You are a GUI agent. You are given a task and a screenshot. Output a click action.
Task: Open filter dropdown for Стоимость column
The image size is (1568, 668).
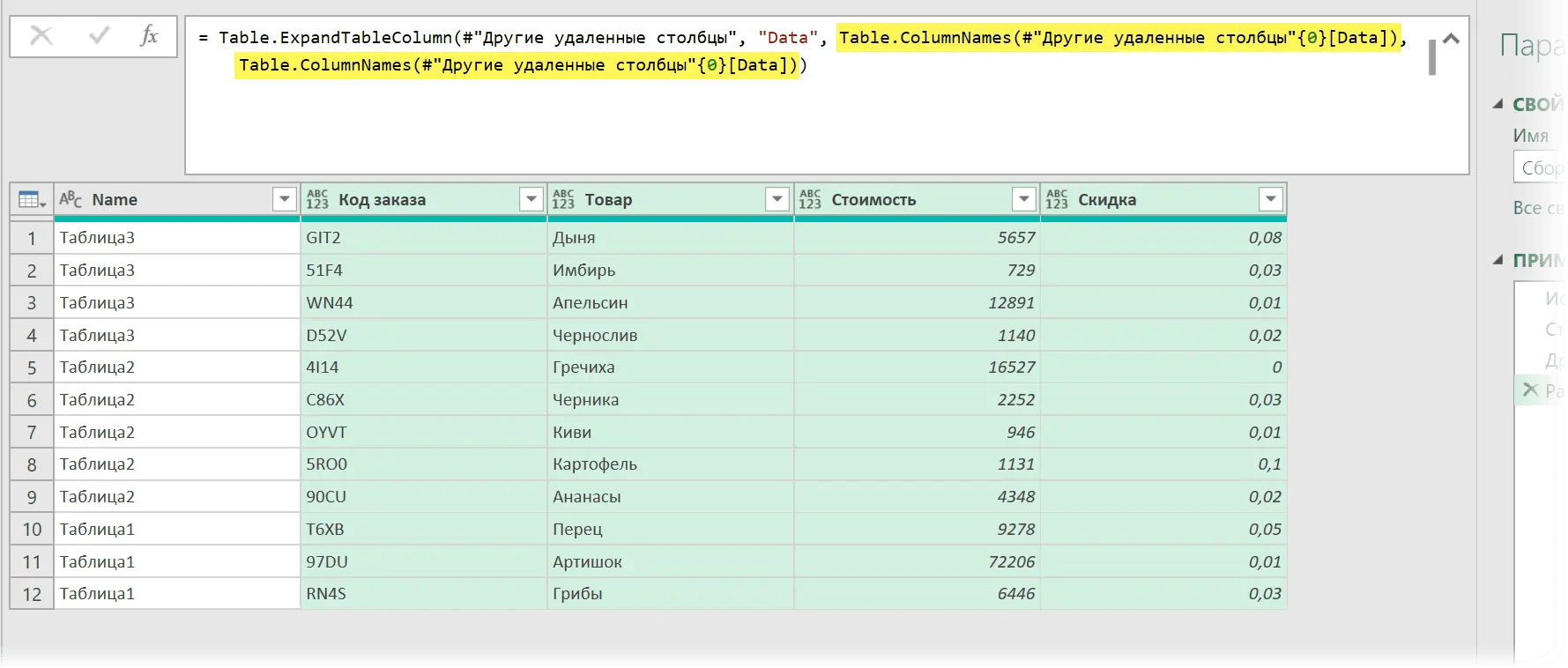[1023, 200]
